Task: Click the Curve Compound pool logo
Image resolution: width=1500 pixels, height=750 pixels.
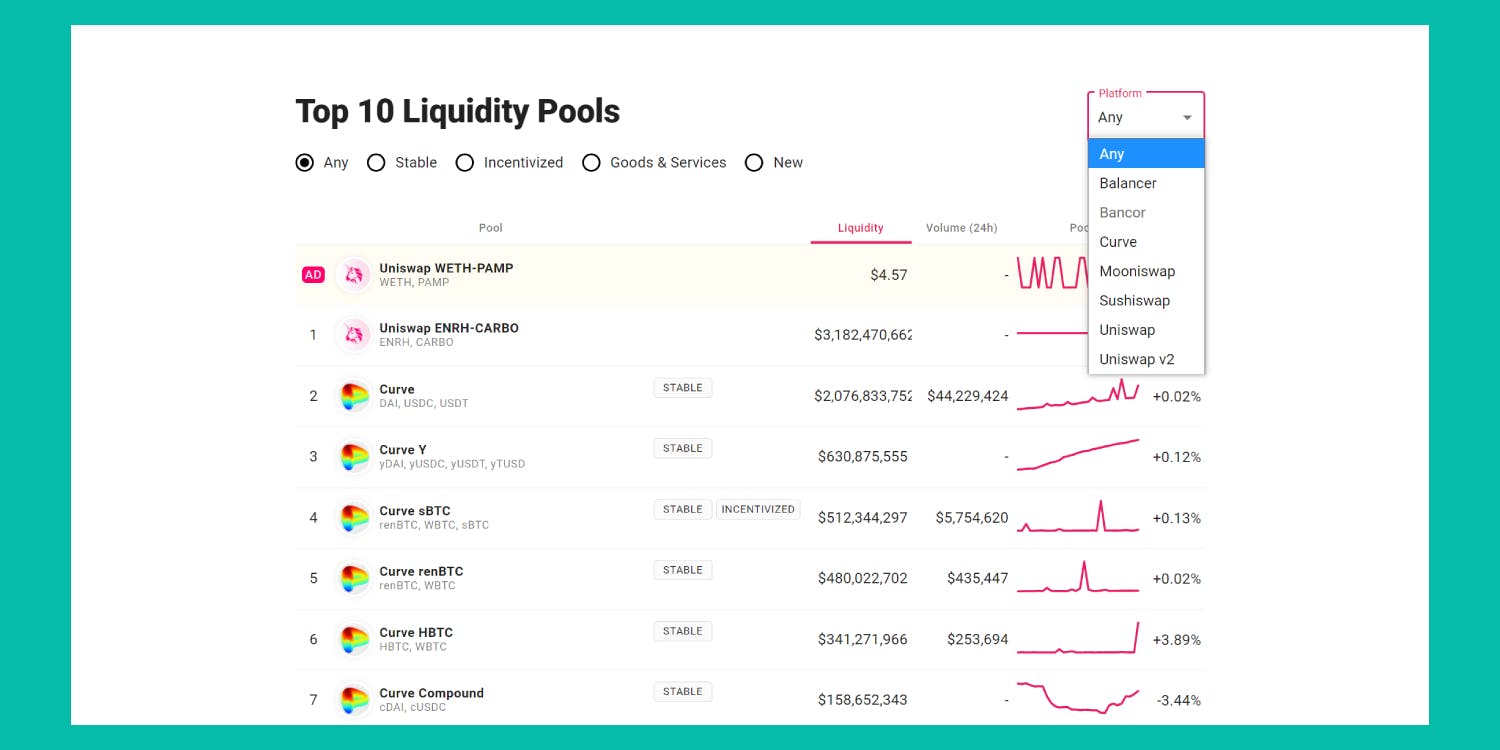Action: coord(354,700)
